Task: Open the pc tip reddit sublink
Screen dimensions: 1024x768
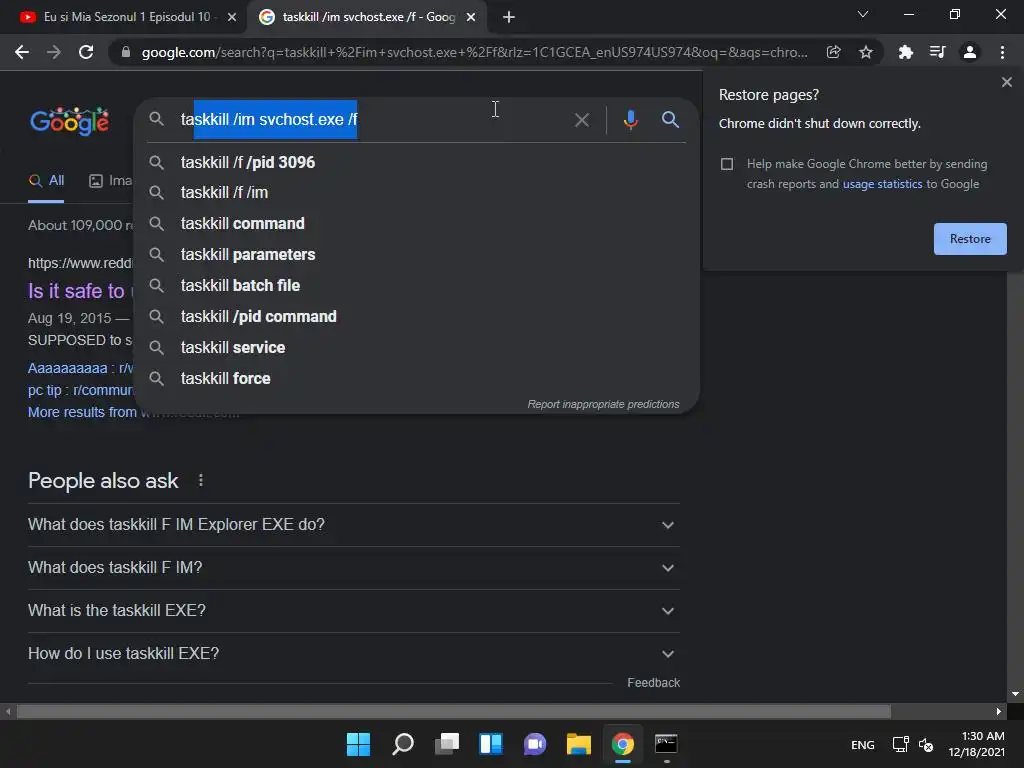Action: coord(80,390)
